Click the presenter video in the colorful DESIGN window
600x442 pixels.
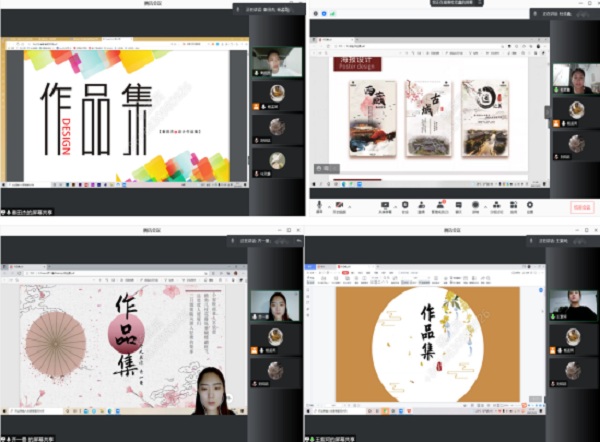(277, 62)
